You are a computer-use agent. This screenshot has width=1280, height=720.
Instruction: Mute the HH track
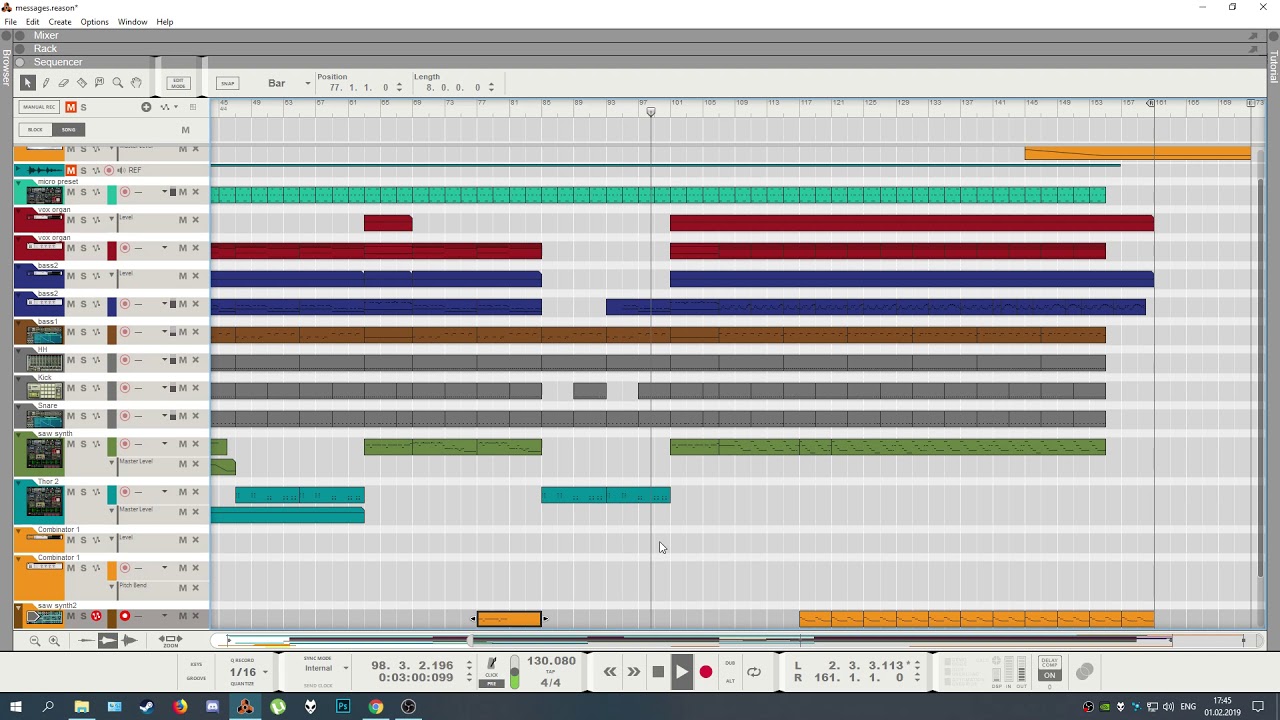coord(70,360)
